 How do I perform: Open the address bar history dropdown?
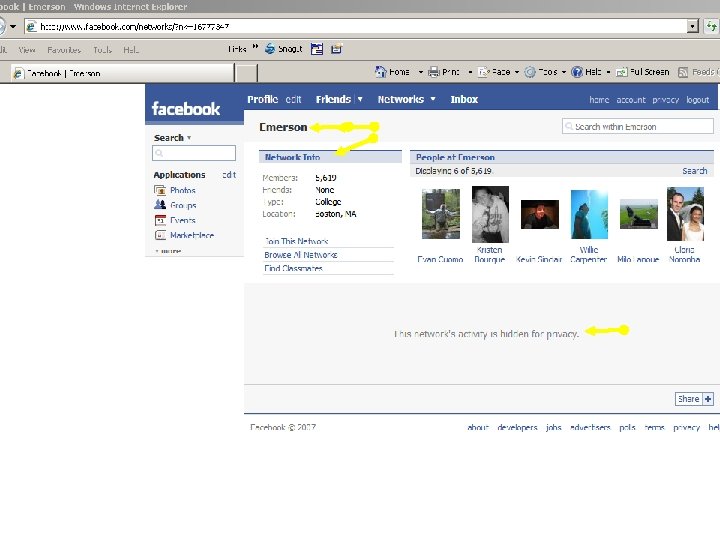[693, 27]
